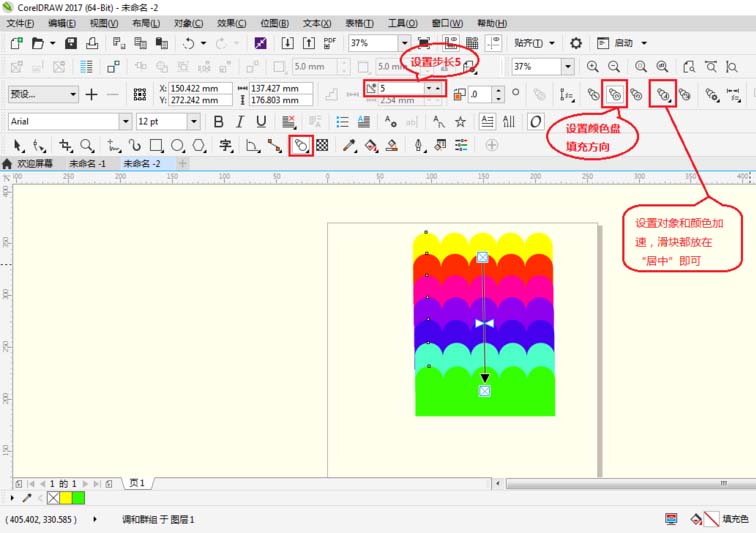Image resolution: width=756 pixels, height=533 pixels.
Task: Click the Zoom tool magnifier in the toolbox
Action: [x=87, y=145]
